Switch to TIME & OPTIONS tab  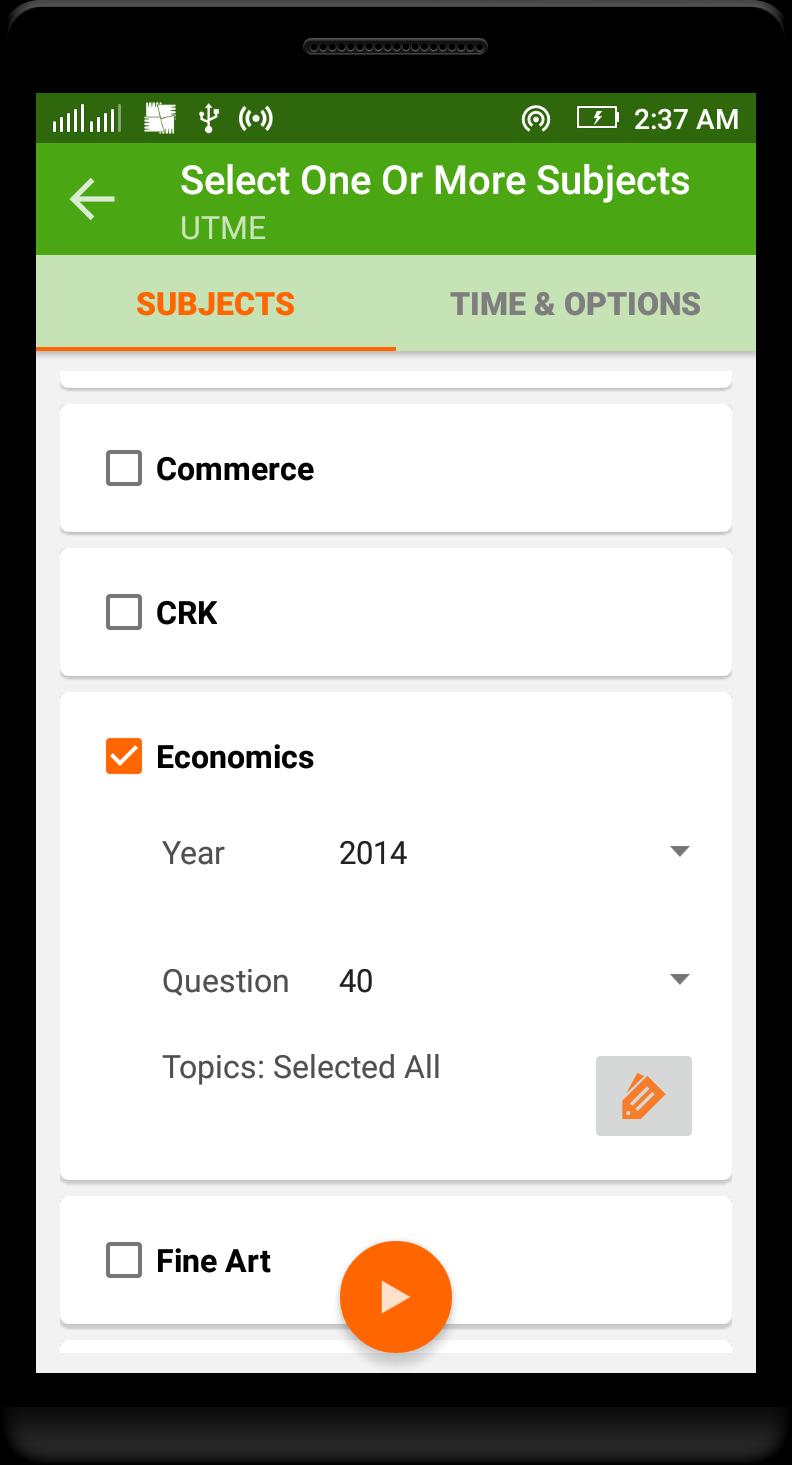(x=576, y=303)
